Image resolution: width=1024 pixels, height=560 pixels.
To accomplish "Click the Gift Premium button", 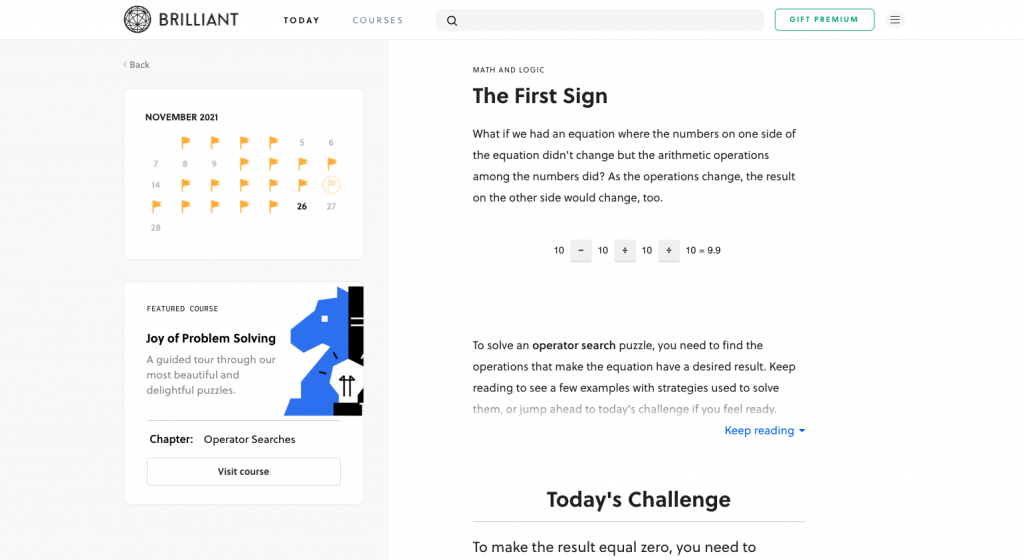I will coord(824,20).
